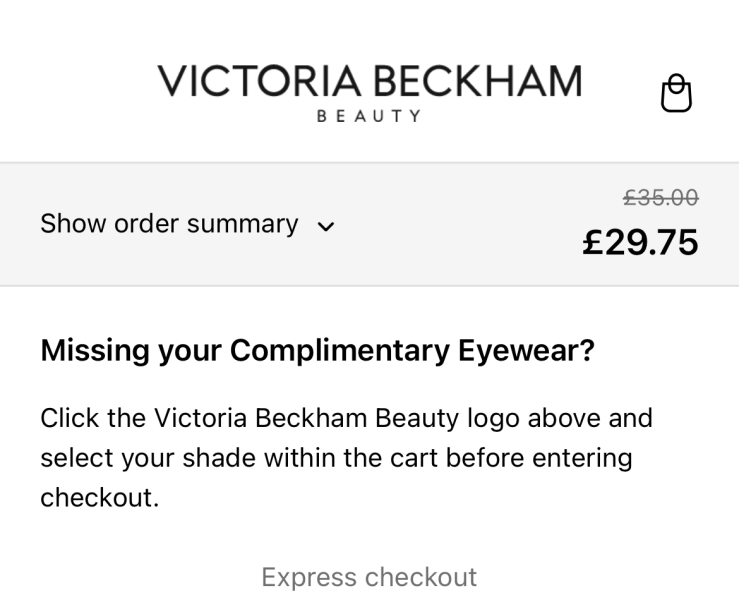Image resolution: width=739 pixels, height=600 pixels.
Task: Click the crossed-out £35.00 original price
Action: [x=660, y=198]
